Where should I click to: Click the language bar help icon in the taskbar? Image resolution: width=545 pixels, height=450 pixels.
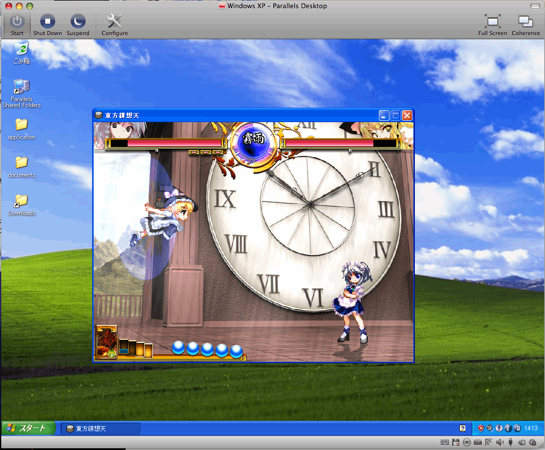click(463, 428)
